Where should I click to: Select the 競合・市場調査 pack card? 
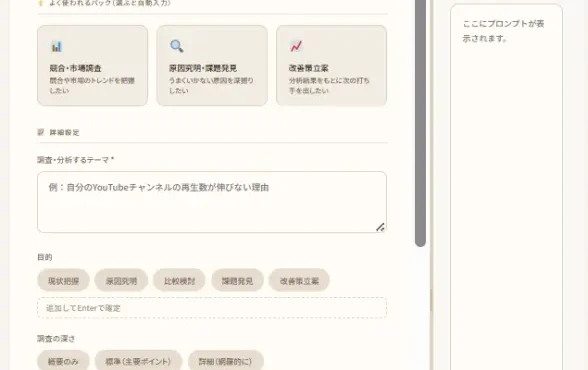[x=93, y=66]
